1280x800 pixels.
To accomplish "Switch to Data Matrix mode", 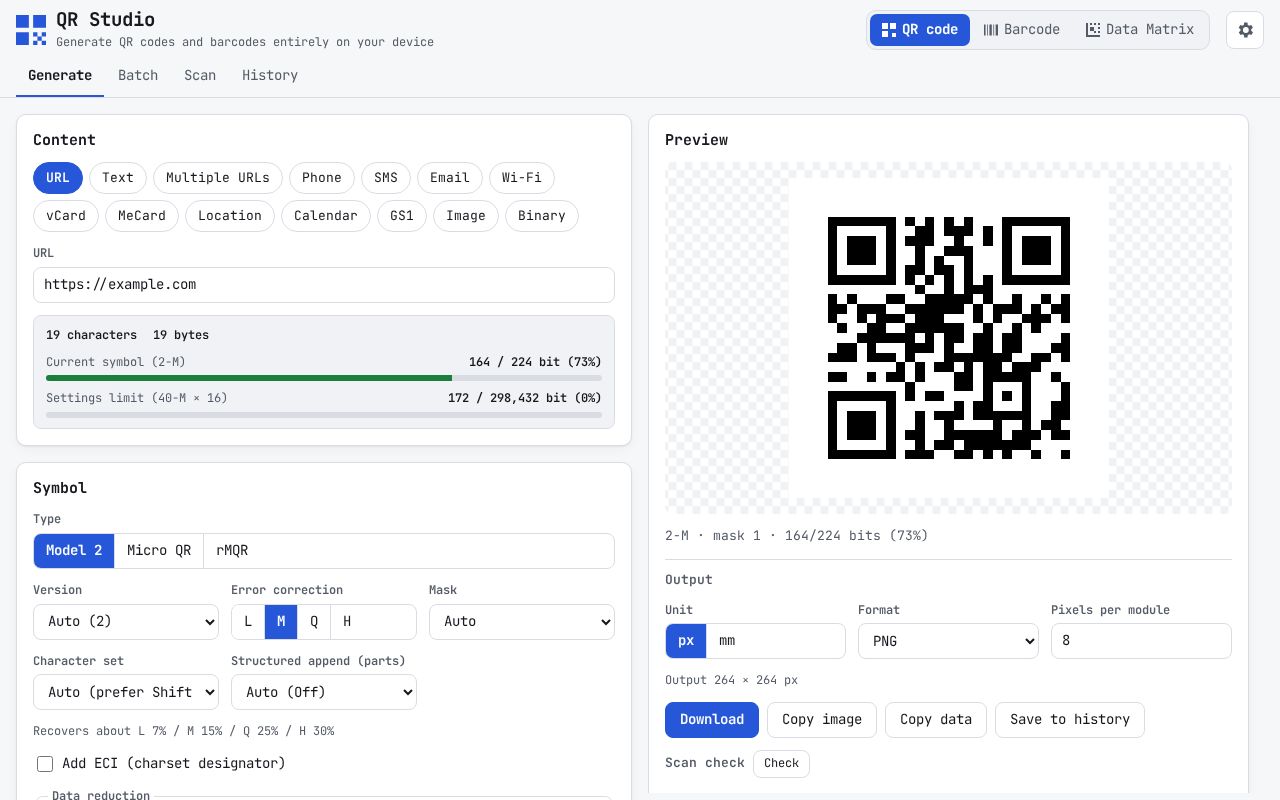I will click(x=1140, y=30).
